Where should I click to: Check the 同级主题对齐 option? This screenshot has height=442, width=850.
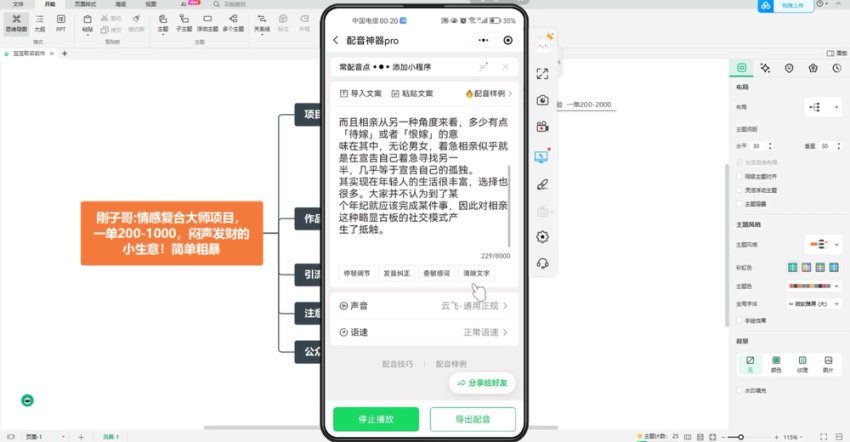(739, 175)
